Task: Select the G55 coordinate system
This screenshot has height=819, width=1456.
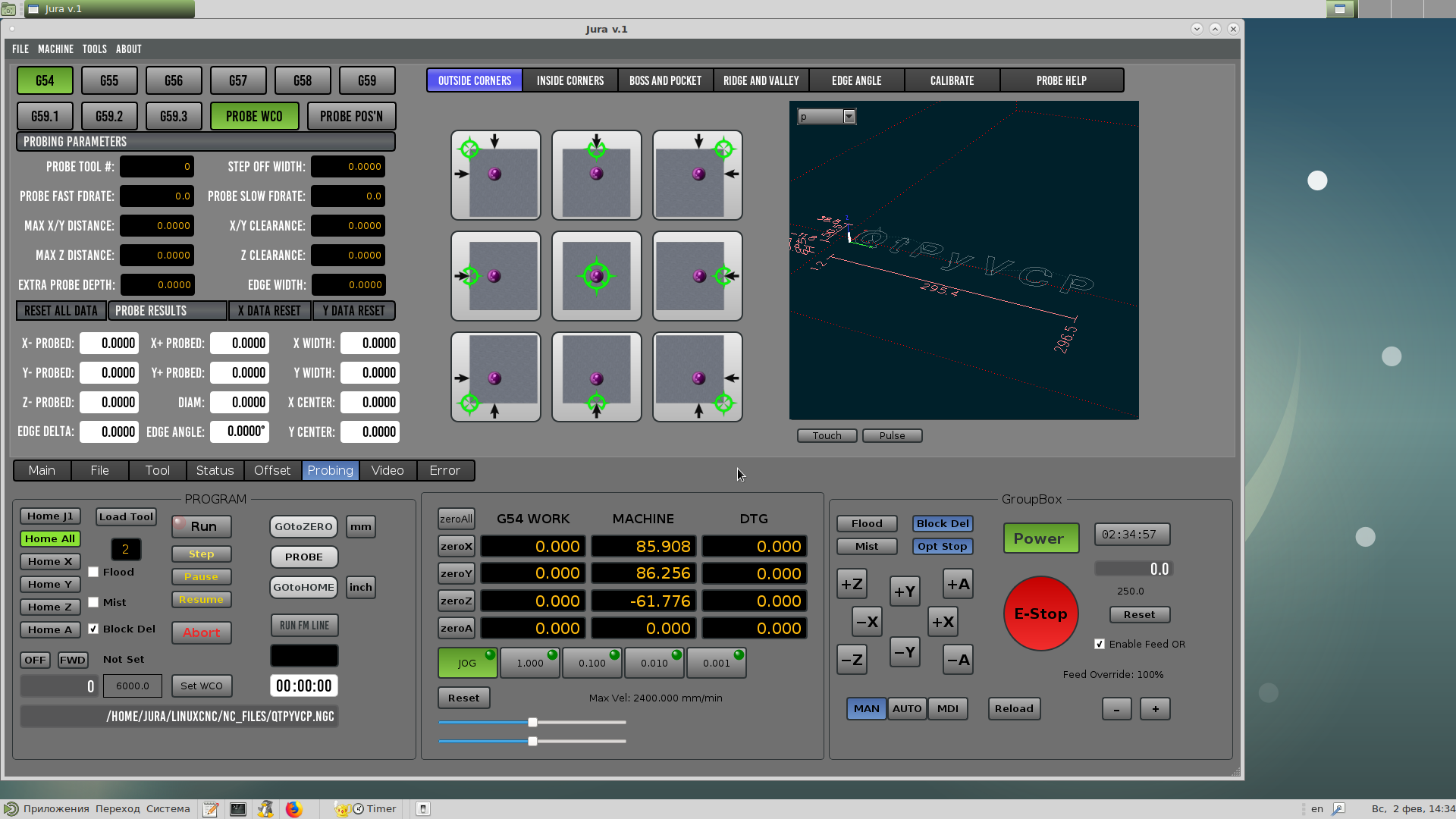Action: [x=109, y=80]
